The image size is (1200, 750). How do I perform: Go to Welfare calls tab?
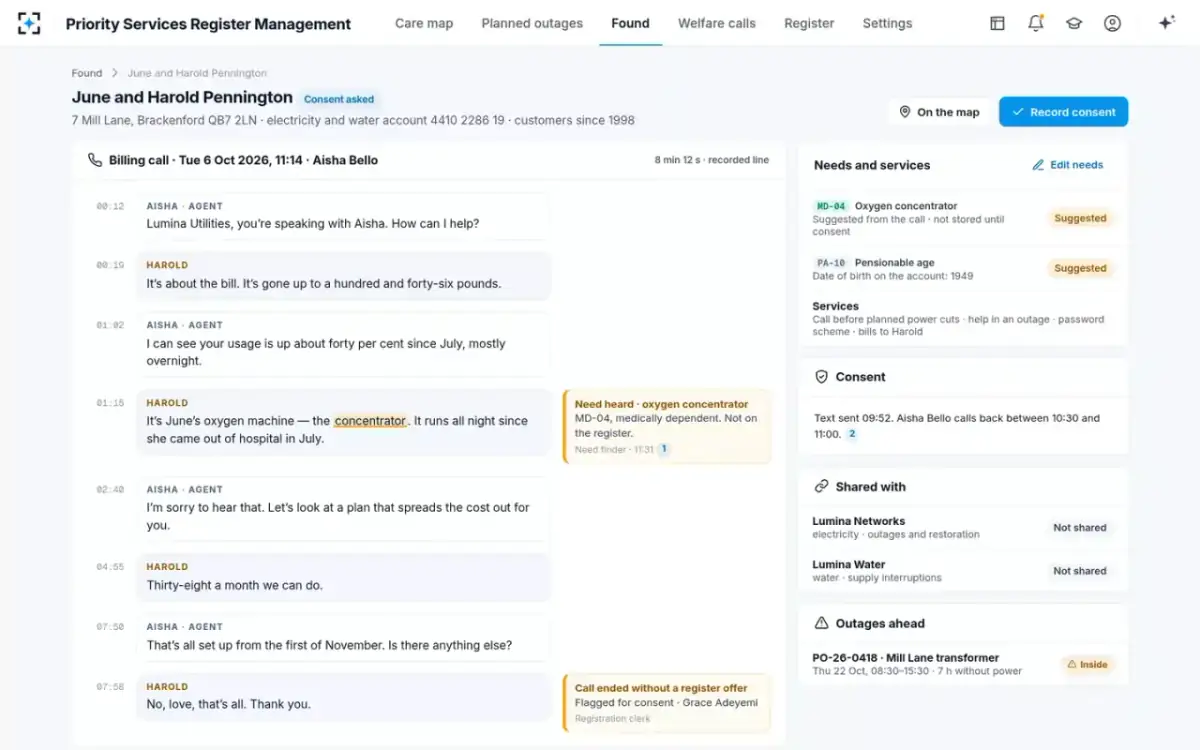[x=717, y=23]
